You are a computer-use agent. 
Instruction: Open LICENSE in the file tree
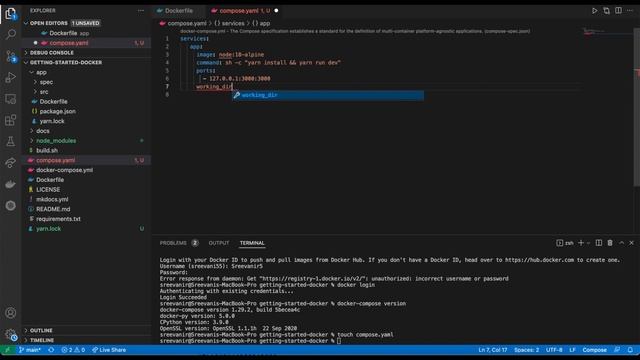coord(86,190)
